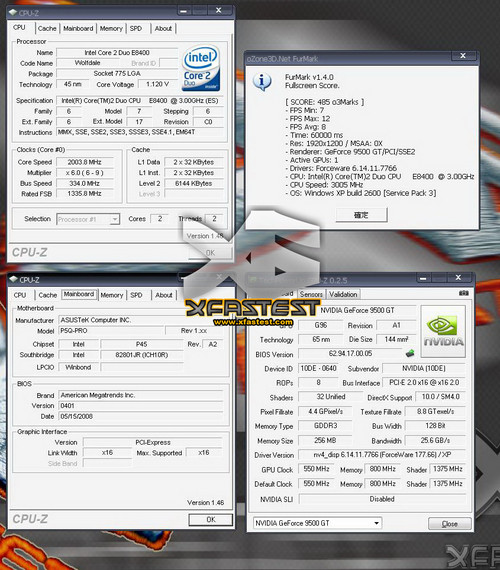The height and width of the screenshot is (570, 500).
Task: Switch to the Cache tab in the mainboard CPU-Z window
Action: [48, 295]
